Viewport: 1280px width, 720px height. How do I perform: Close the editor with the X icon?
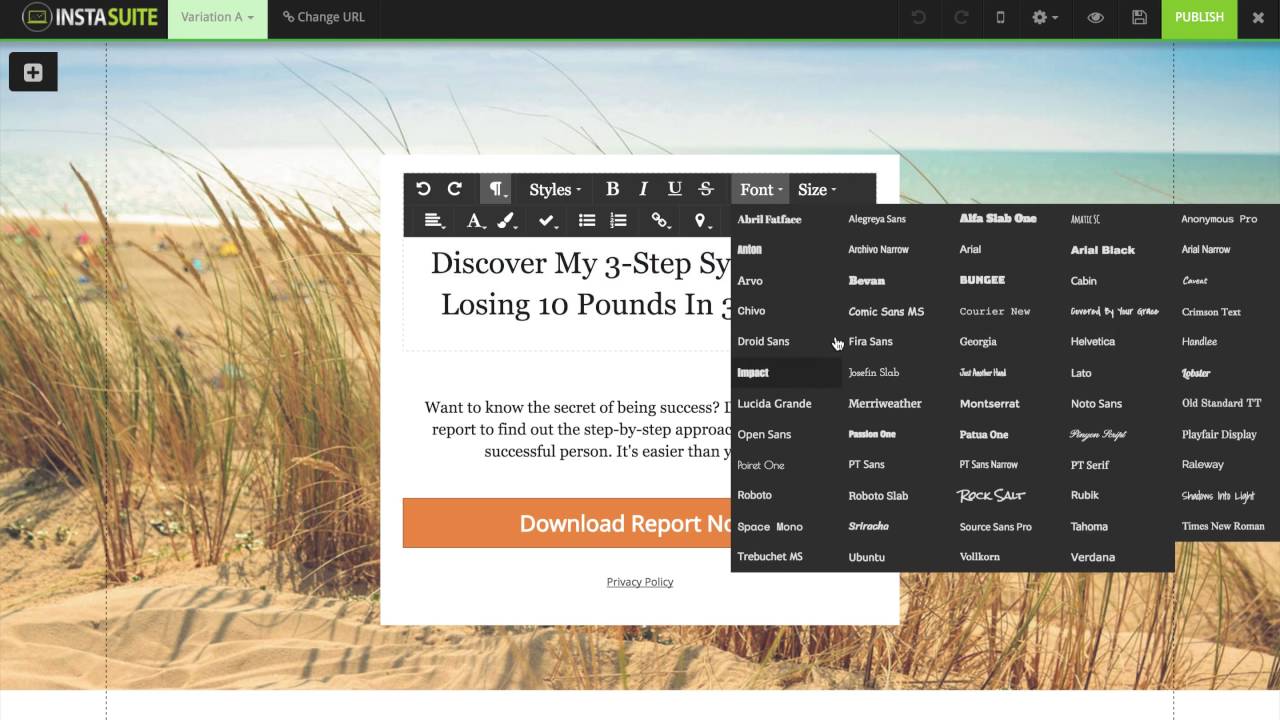pyautogui.click(x=1258, y=17)
